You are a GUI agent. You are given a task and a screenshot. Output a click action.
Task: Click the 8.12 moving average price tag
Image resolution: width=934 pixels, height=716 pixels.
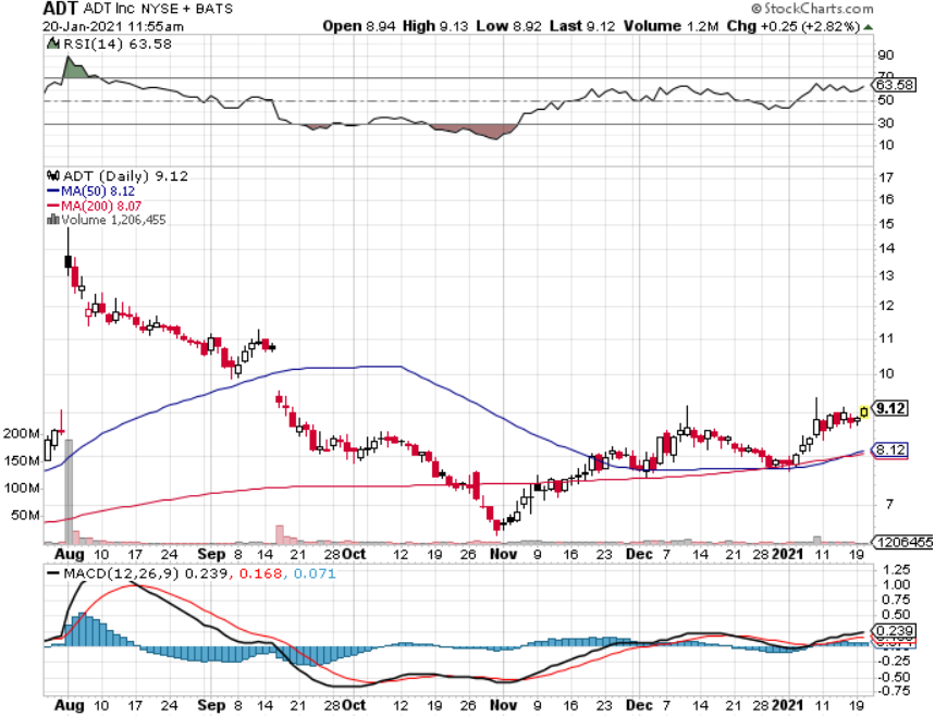pyautogui.click(x=889, y=450)
